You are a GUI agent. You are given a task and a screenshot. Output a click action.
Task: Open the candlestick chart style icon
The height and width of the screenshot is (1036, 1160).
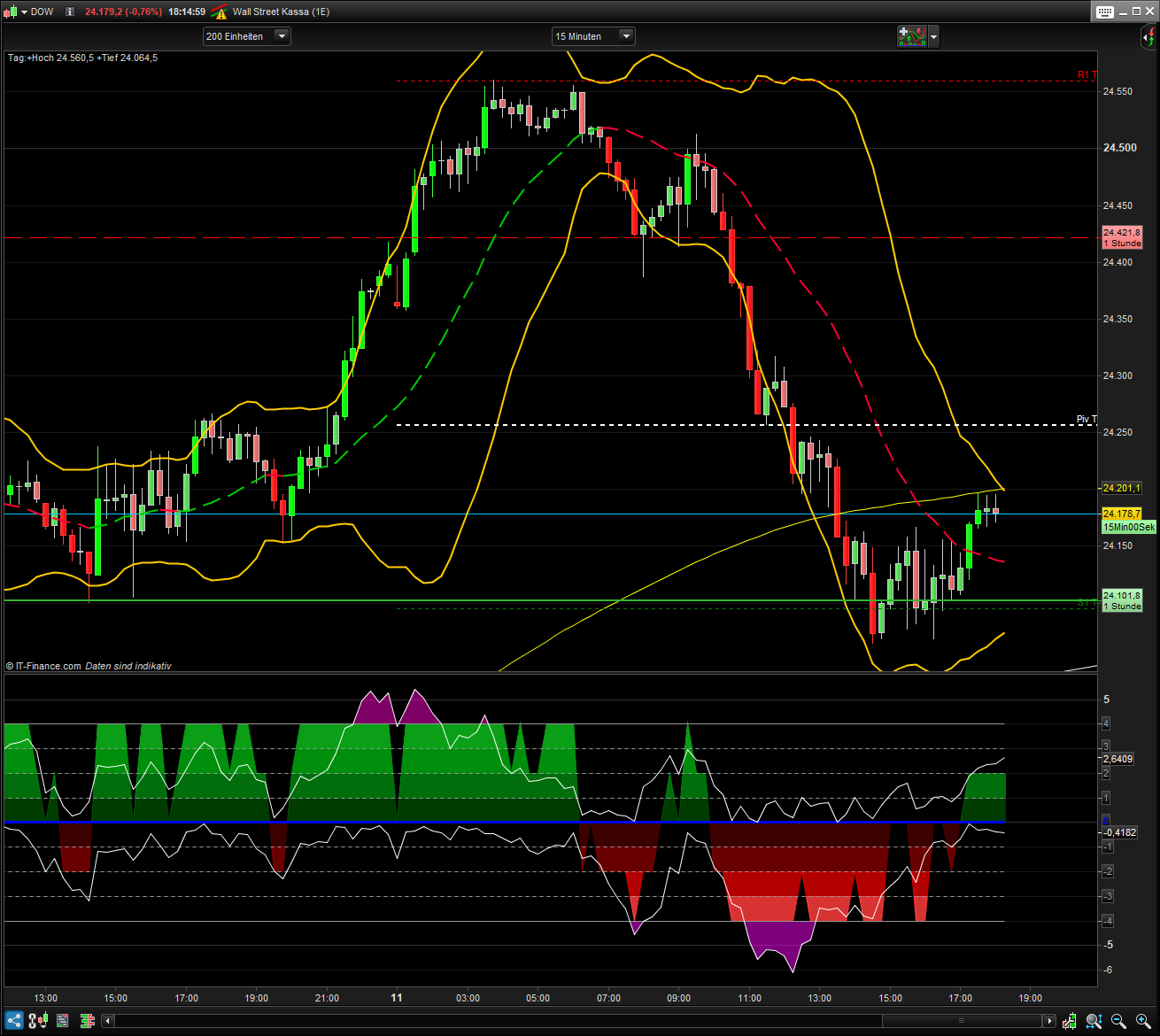coord(10,12)
